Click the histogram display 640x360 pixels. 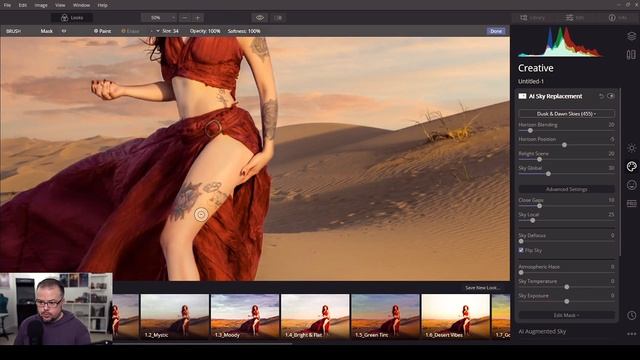point(559,42)
